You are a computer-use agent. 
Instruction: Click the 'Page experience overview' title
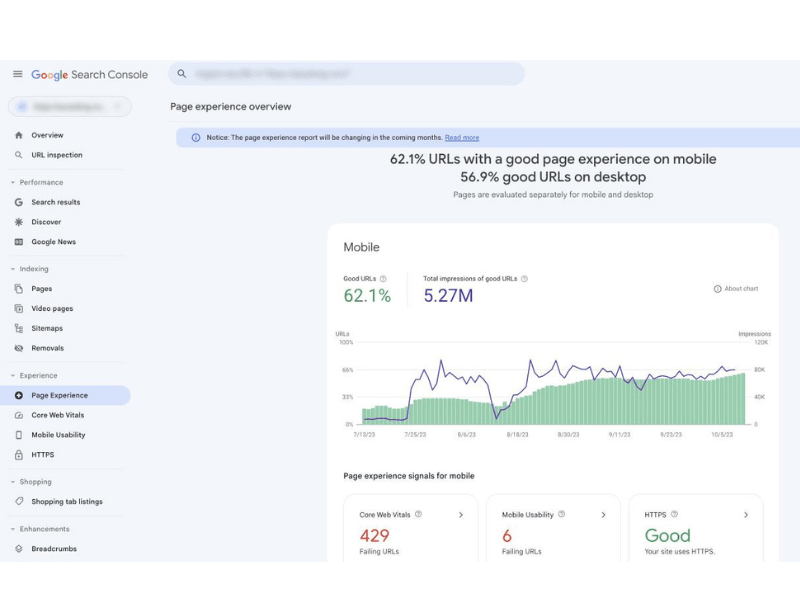231,107
